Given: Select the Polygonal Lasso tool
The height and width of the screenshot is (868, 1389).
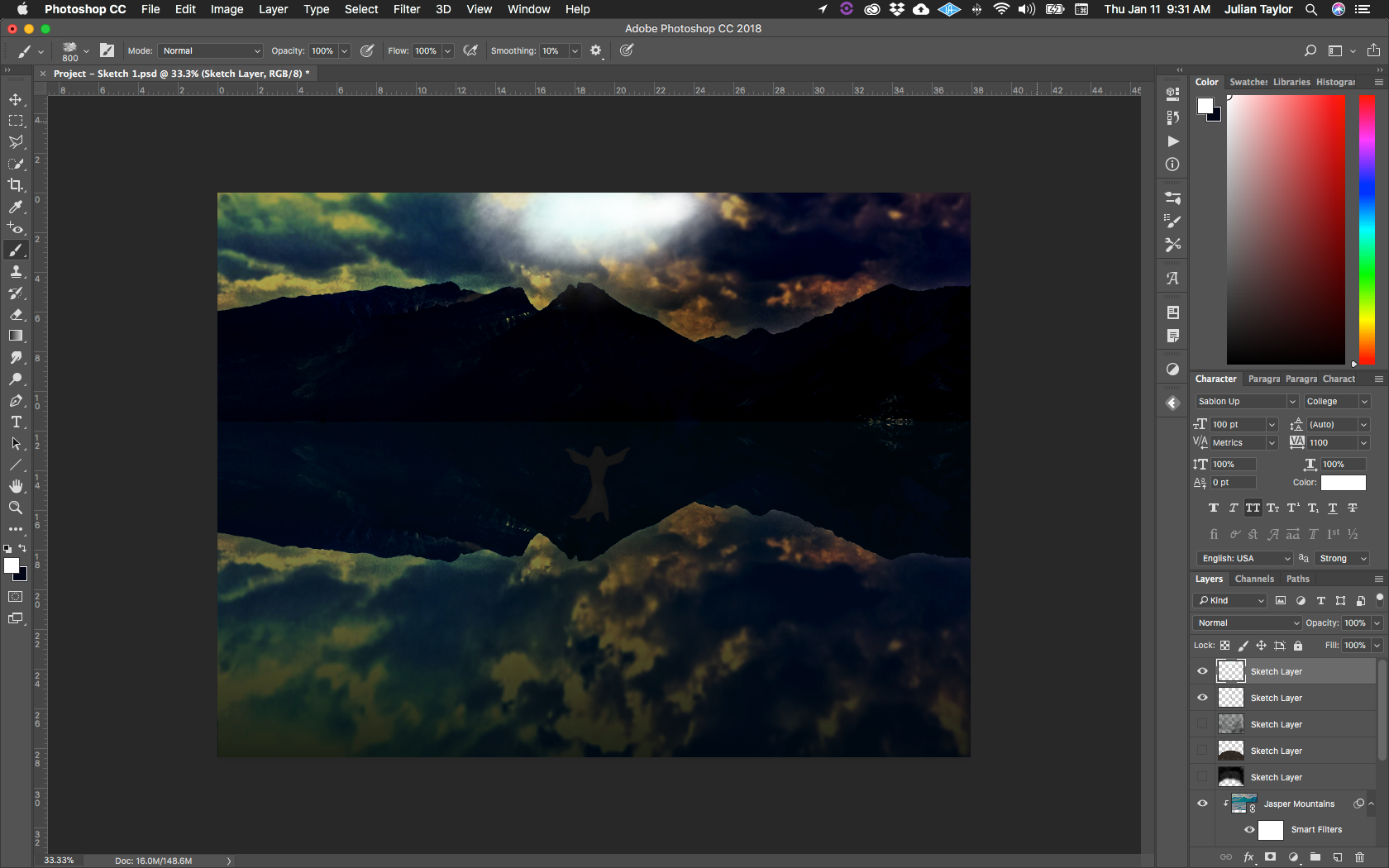Looking at the screenshot, I should pyautogui.click(x=16, y=142).
